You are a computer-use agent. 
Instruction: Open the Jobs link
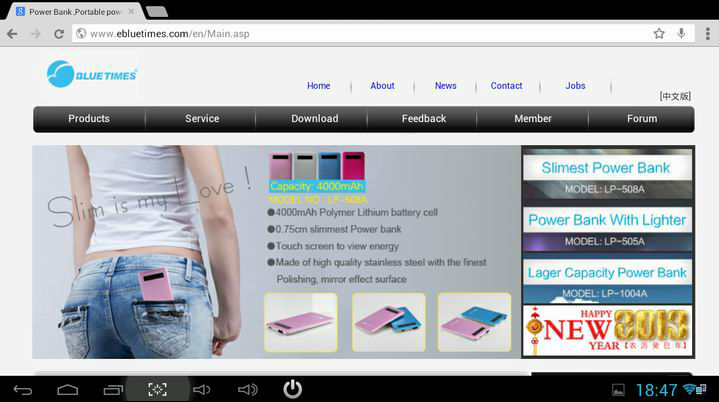[575, 86]
